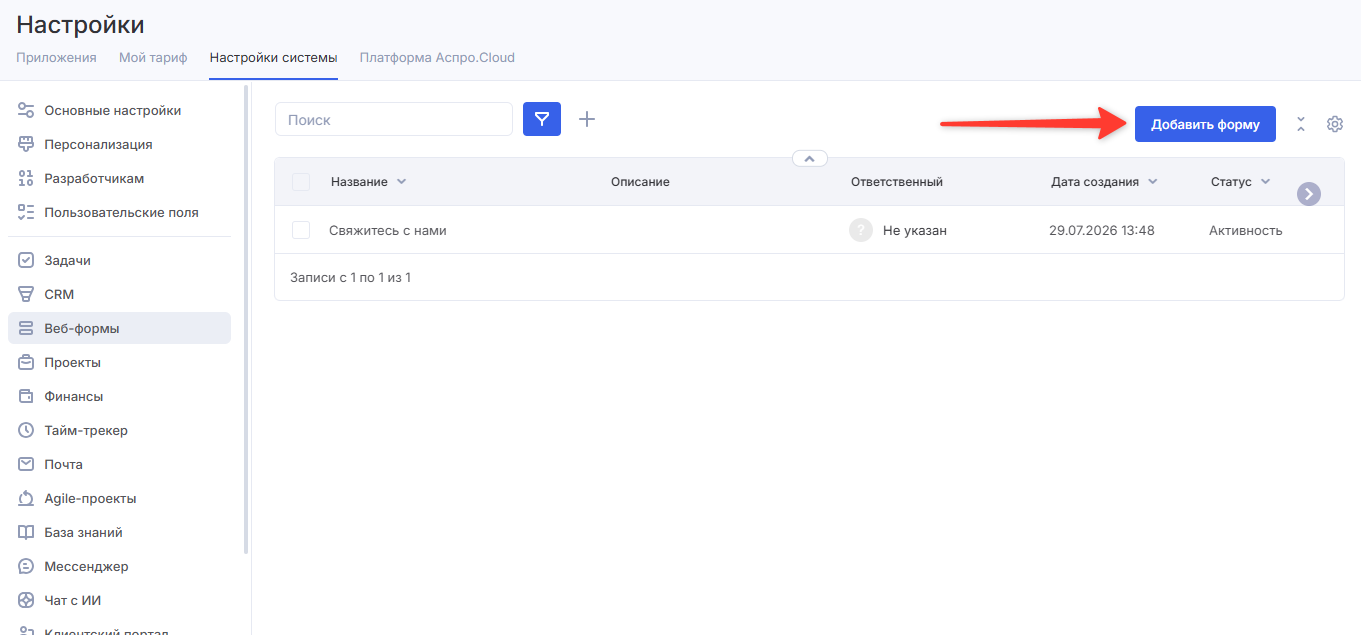Click the Пользовательские поля sidebar icon
This screenshot has height=635, width=1361.
[x=26, y=212]
